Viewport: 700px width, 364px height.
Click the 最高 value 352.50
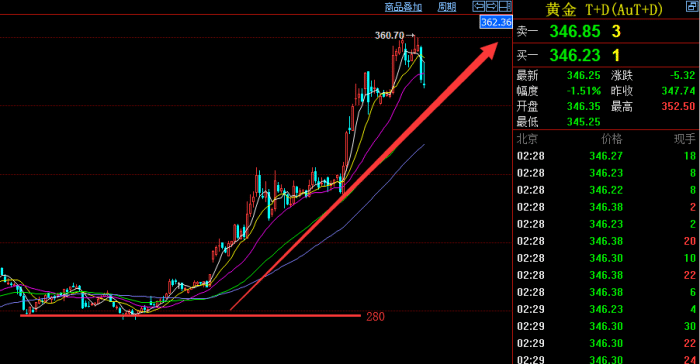click(678, 106)
